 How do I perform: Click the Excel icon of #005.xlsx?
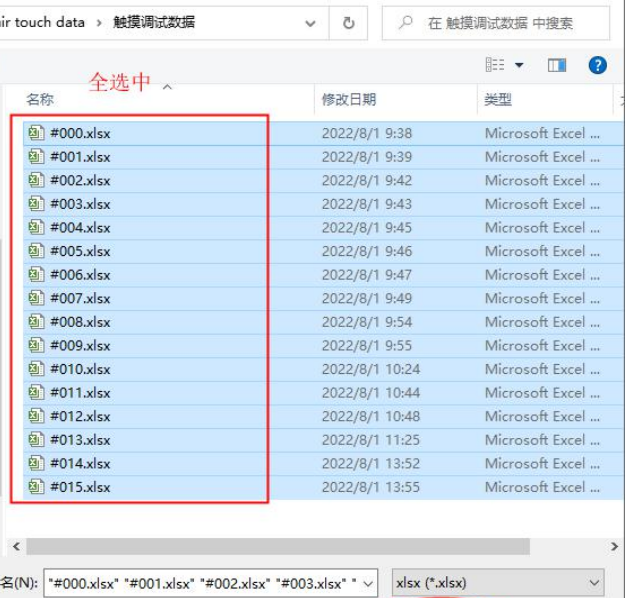[x=36, y=251]
